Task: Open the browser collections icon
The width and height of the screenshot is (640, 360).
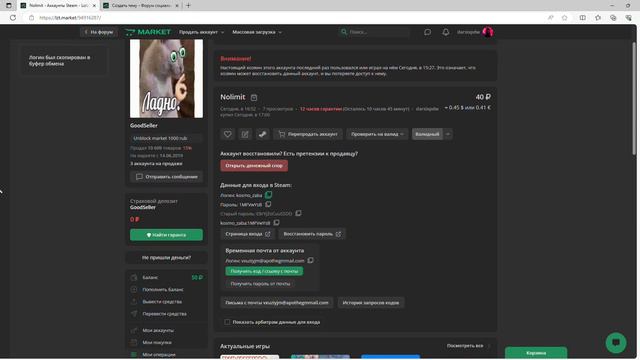Action: (613, 18)
